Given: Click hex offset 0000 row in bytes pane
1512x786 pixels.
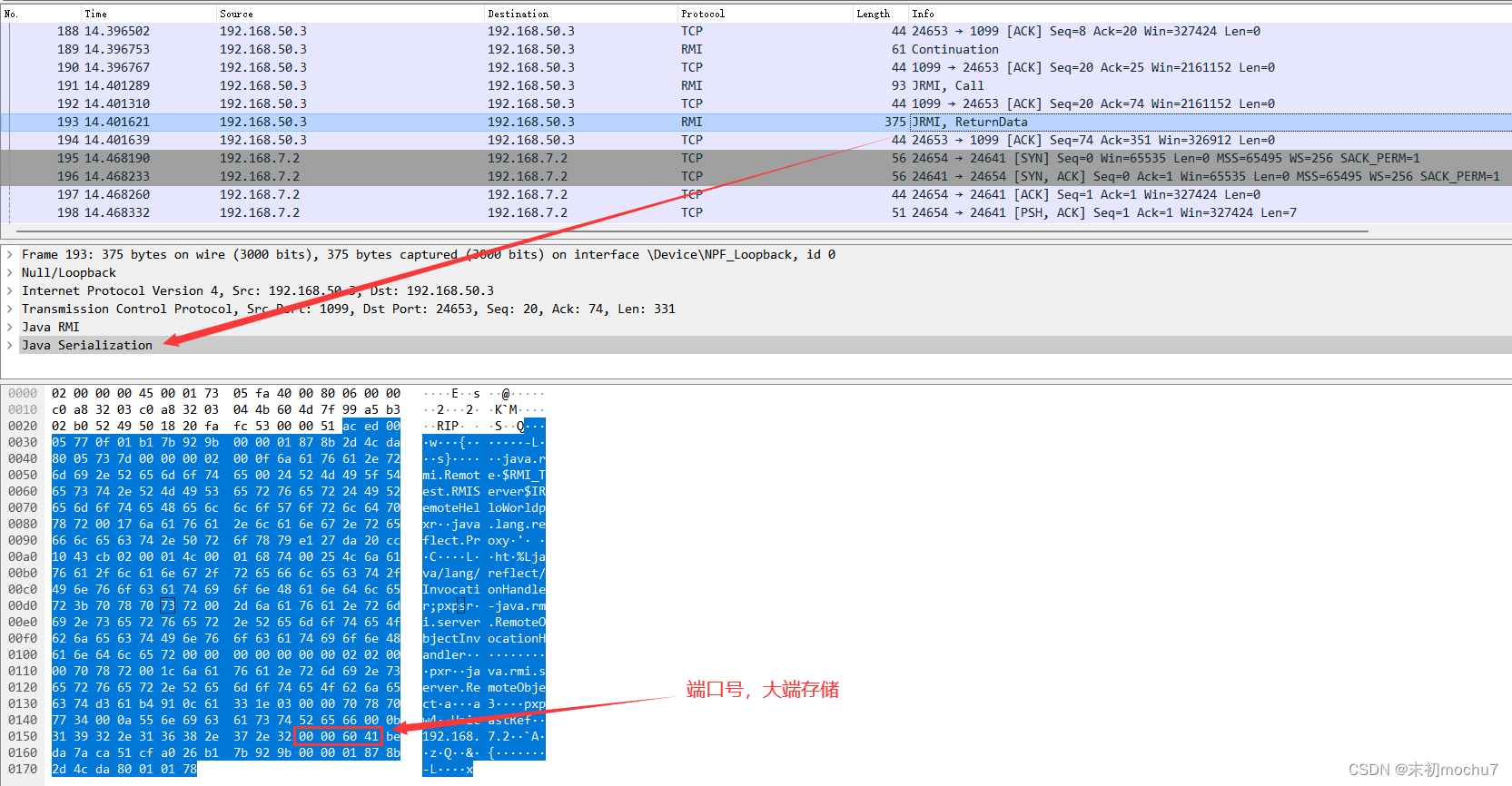Looking at the screenshot, I should (23, 394).
